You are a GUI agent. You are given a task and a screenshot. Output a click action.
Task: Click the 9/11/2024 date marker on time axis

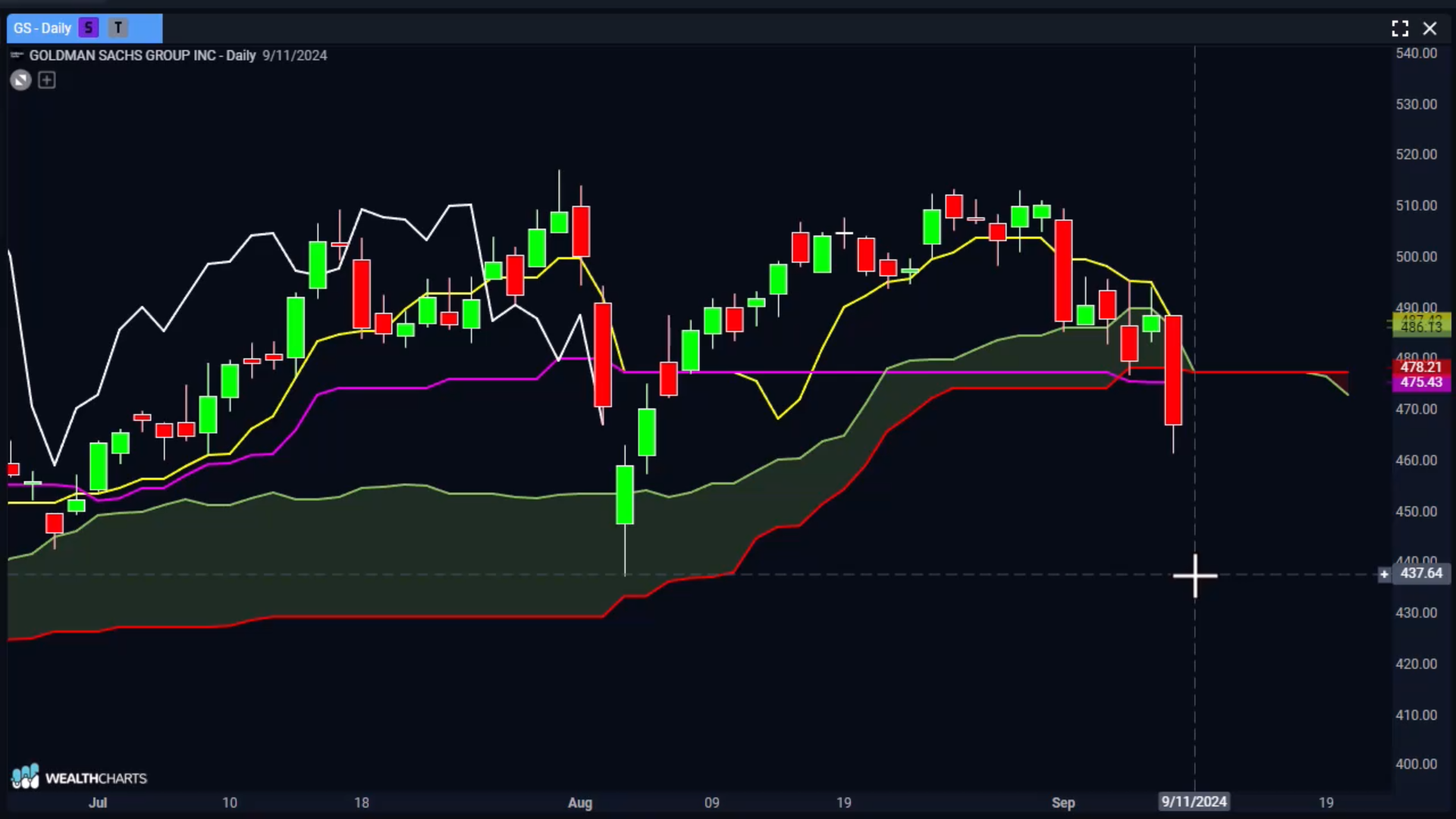(x=1194, y=802)
